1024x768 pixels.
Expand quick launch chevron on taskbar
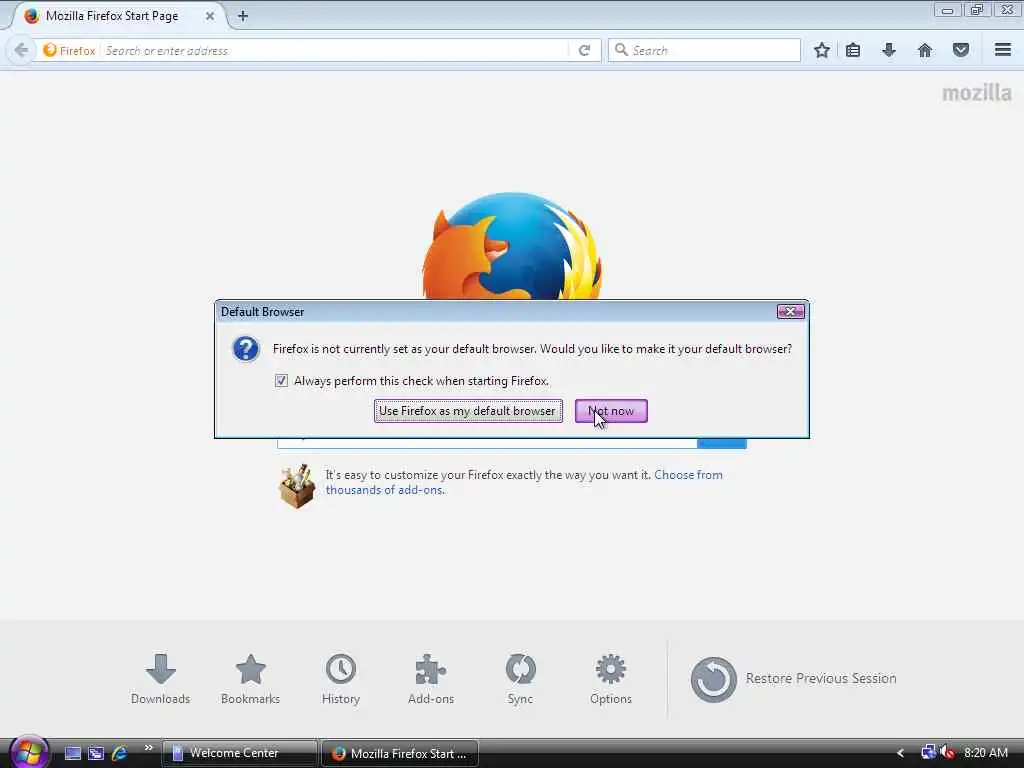click(x=148, y=748)
